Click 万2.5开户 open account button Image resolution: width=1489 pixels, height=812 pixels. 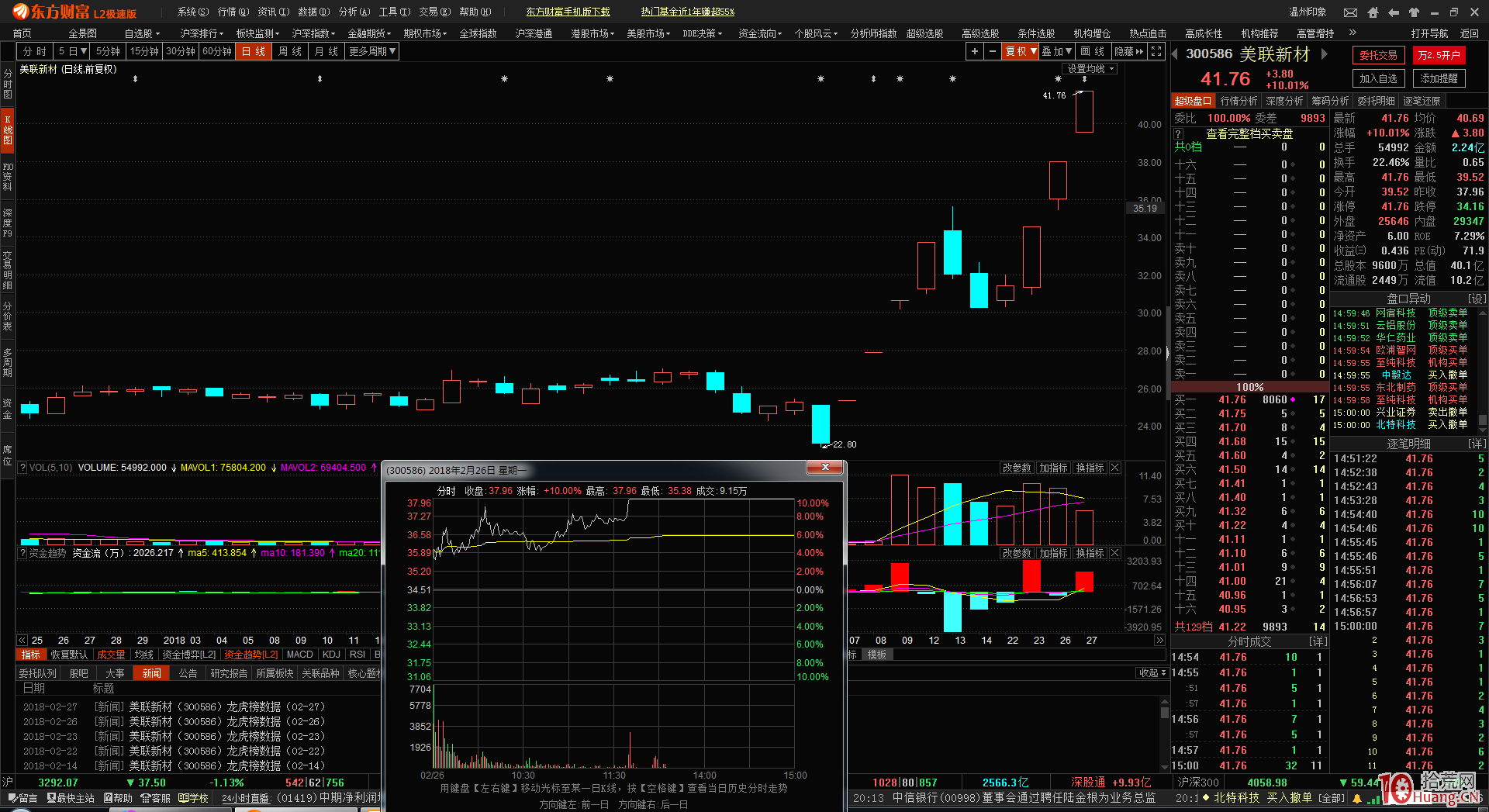[x=1439, y=55]
